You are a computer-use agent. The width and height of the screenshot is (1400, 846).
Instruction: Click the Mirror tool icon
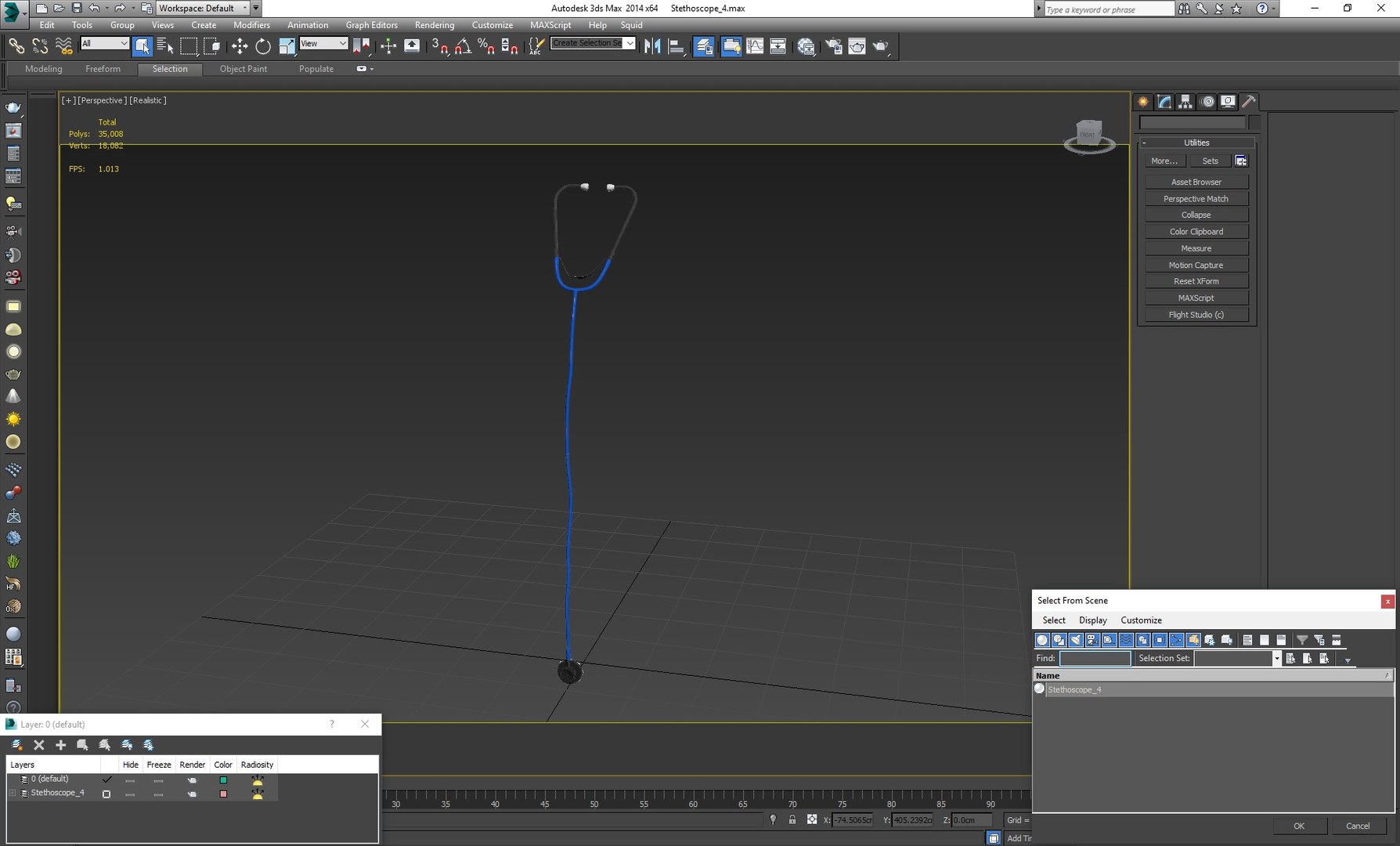(x=652, y=46)
